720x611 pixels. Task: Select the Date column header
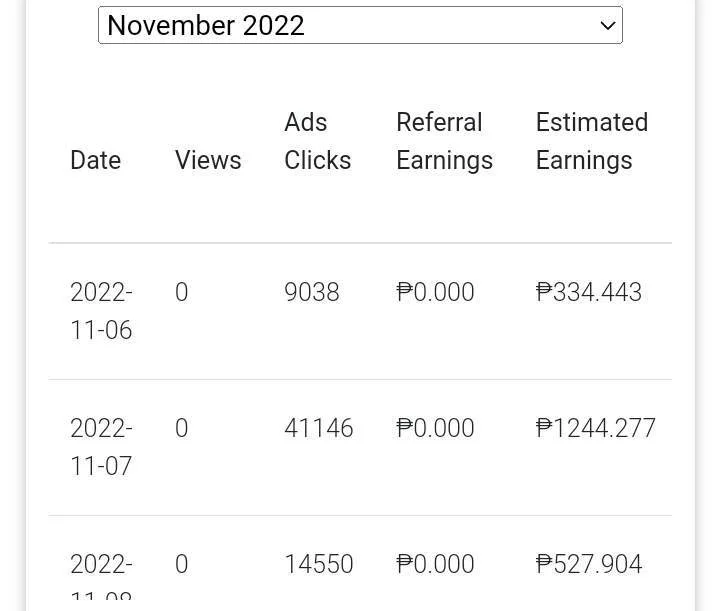(96, 160)
